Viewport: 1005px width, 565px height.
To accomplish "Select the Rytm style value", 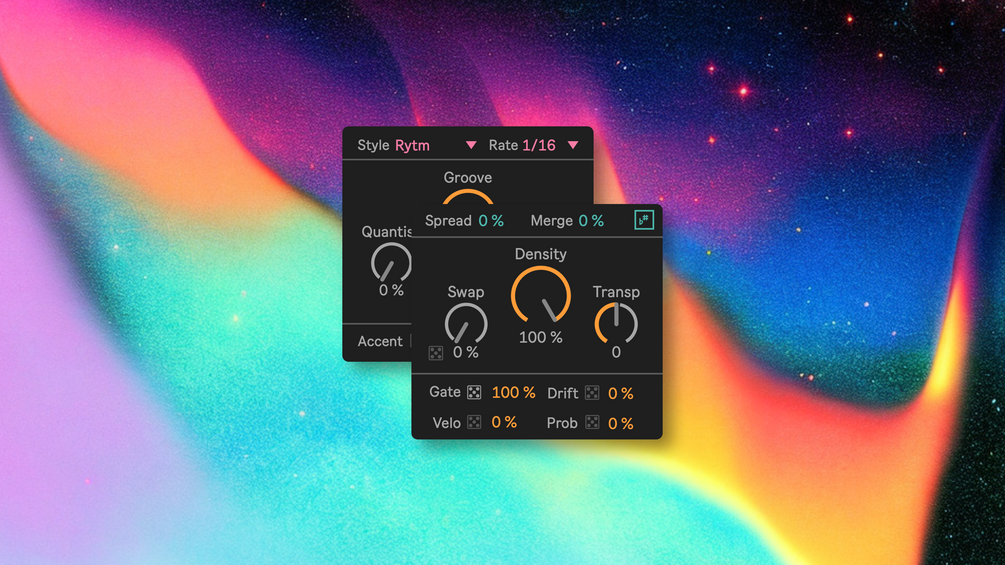I will pos(412,145).
